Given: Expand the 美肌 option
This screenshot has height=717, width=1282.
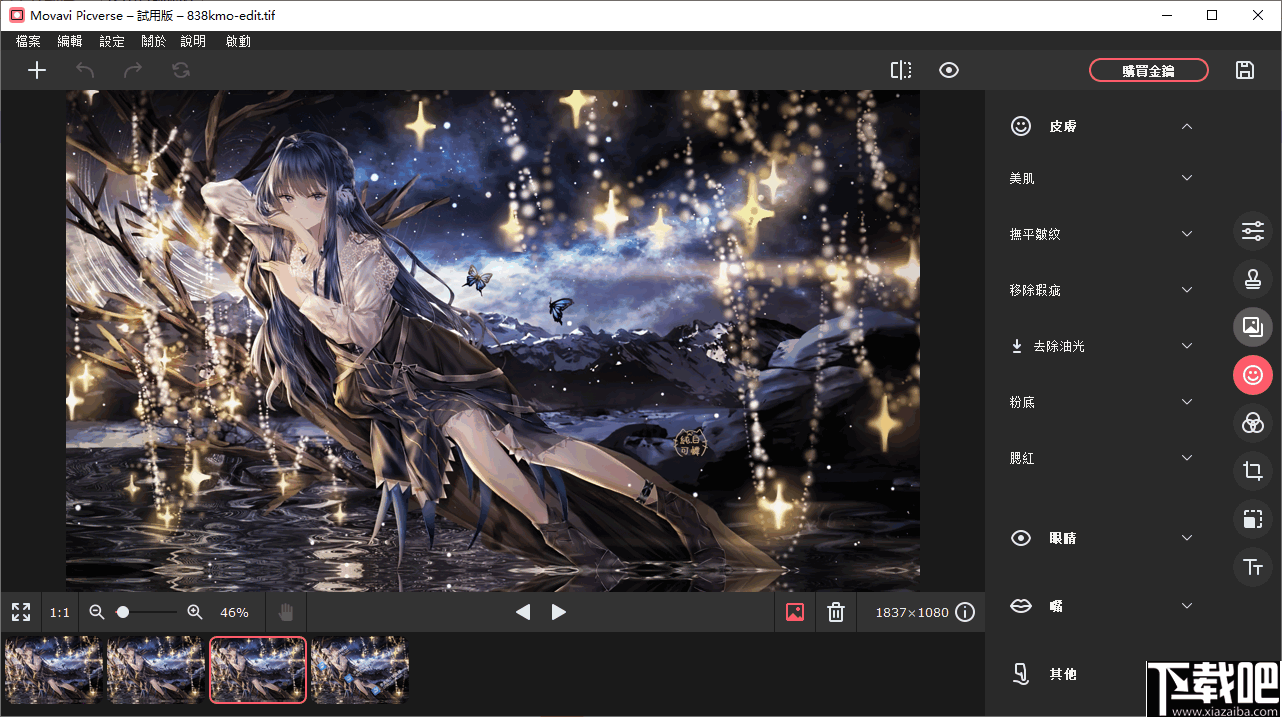Looking at the screenshot, I should point(1187,178).
